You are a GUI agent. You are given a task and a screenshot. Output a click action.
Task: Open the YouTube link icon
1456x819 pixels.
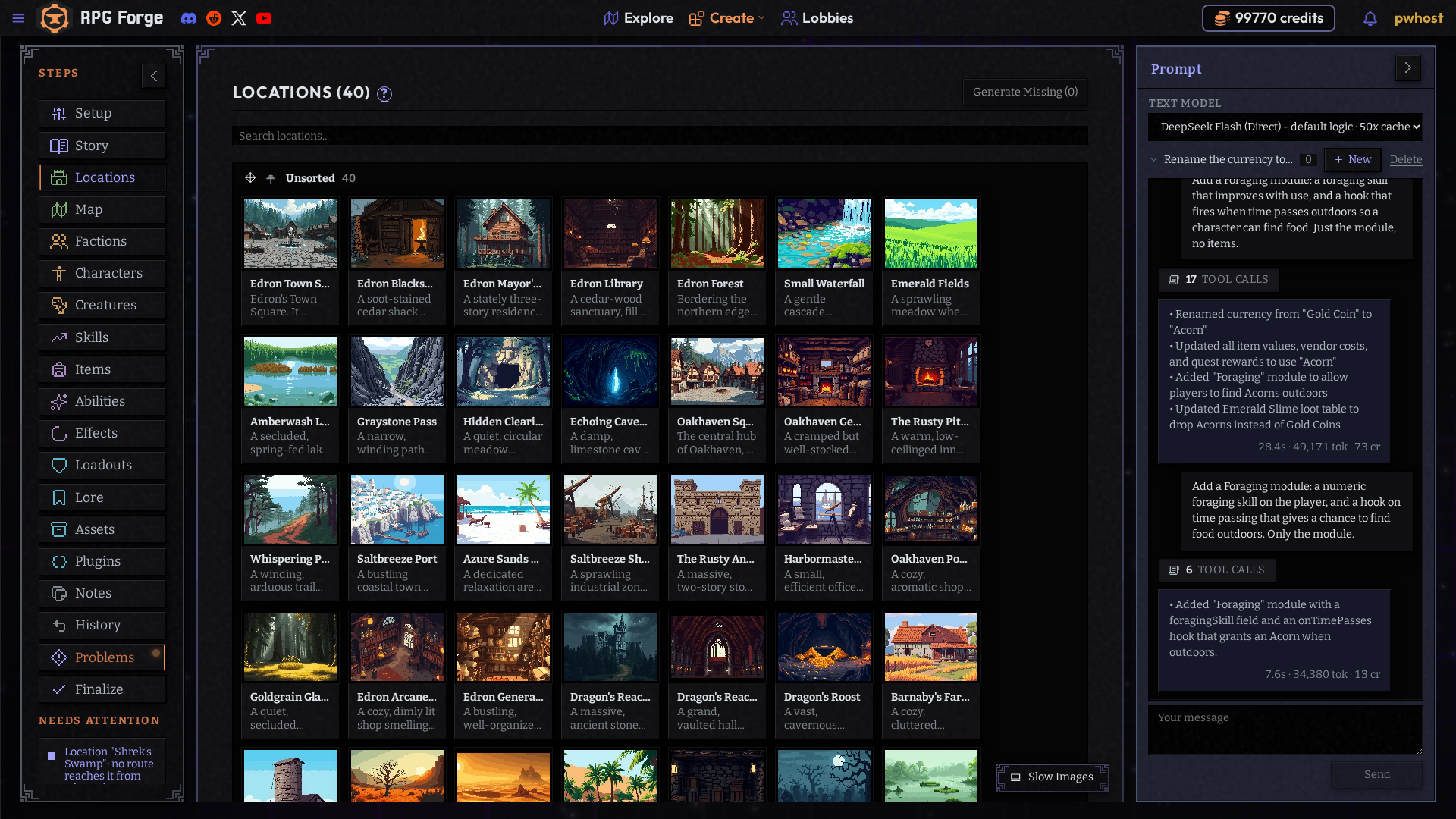(x=264, y=18)
